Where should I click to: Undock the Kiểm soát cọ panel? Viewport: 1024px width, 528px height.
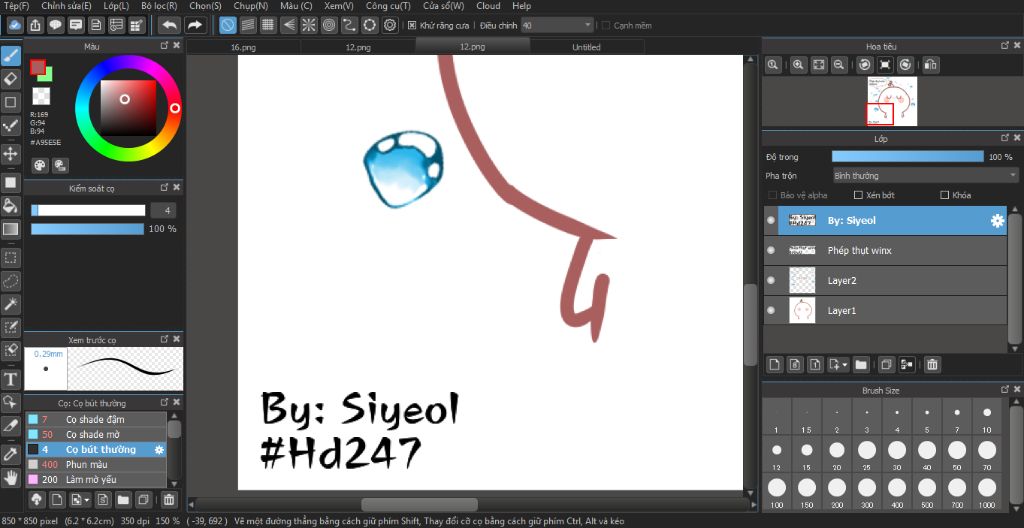[165, 188]
